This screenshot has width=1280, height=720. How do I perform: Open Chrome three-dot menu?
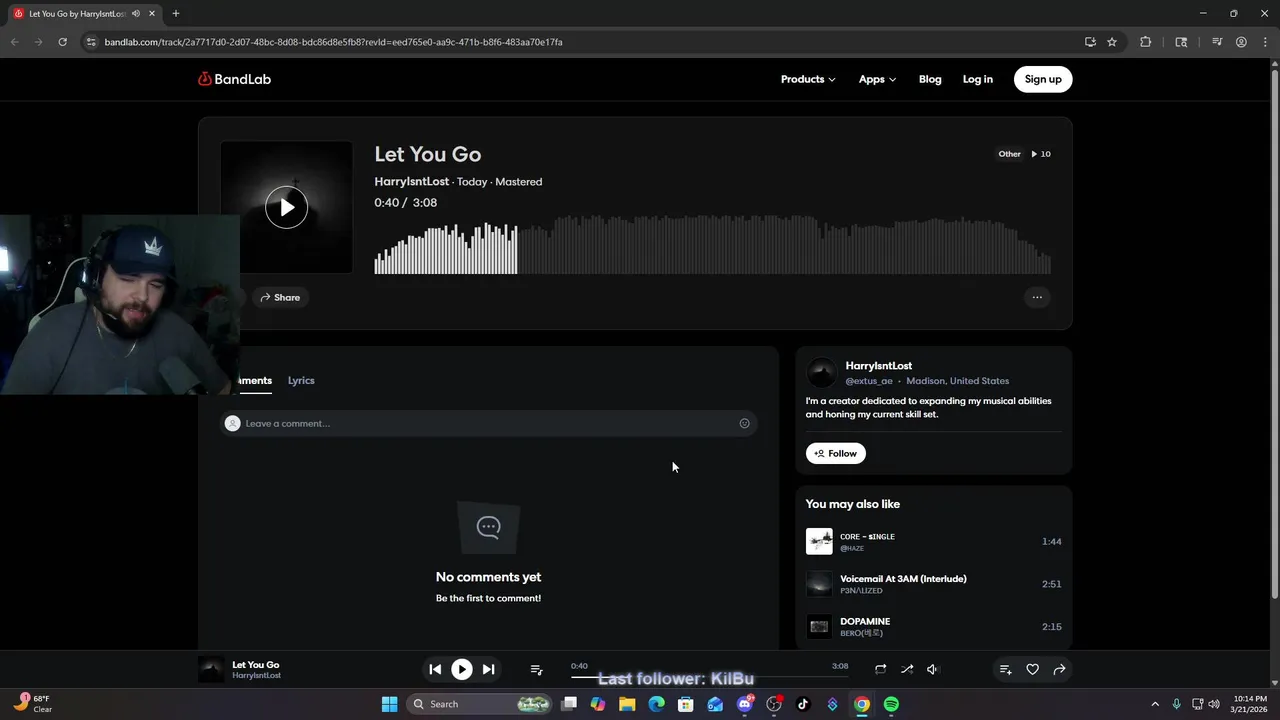pos(1264,42)
